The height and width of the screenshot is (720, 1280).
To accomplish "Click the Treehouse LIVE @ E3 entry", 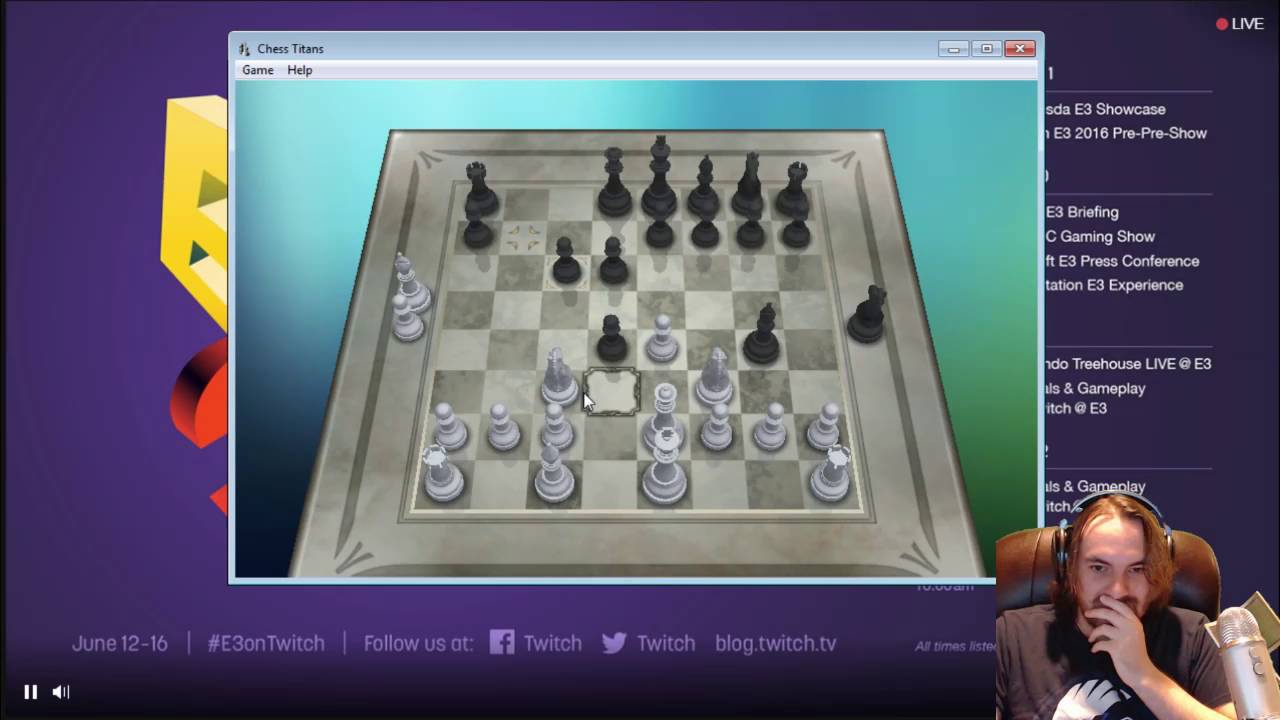I will pos(1128,364).
